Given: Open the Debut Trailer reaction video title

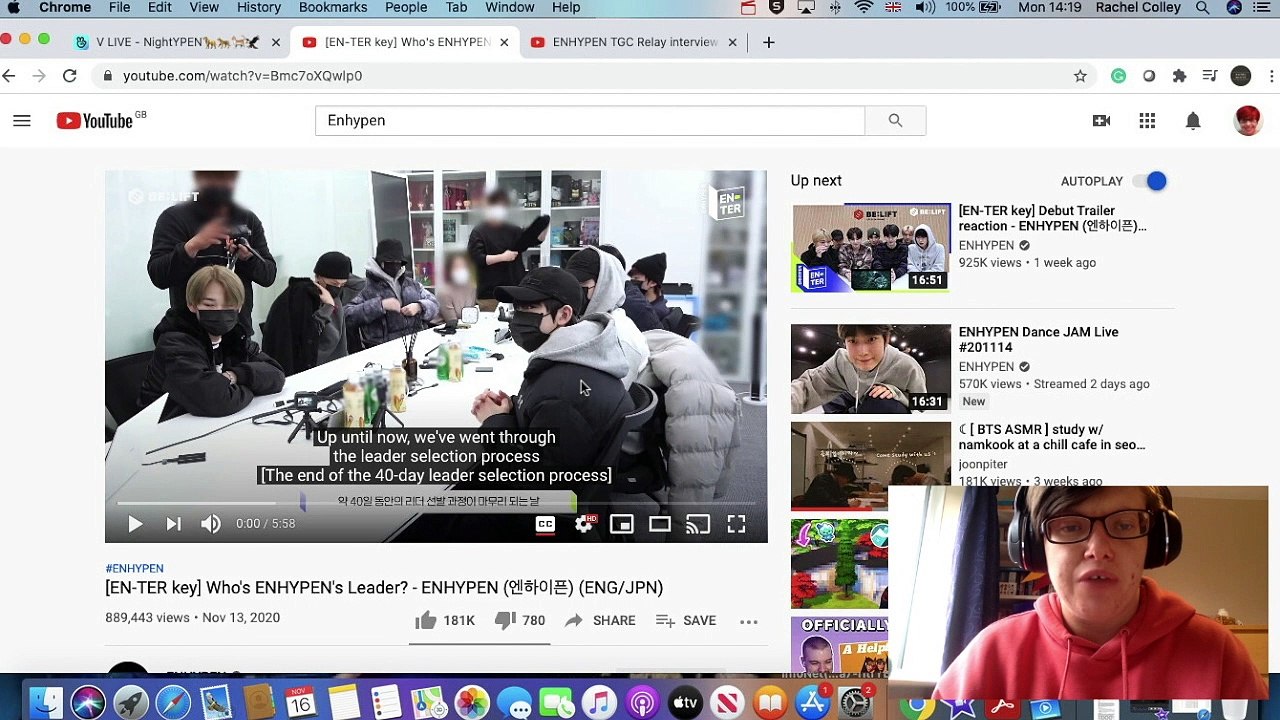Looking at the screenshot, I should [x=1052, y=218].
